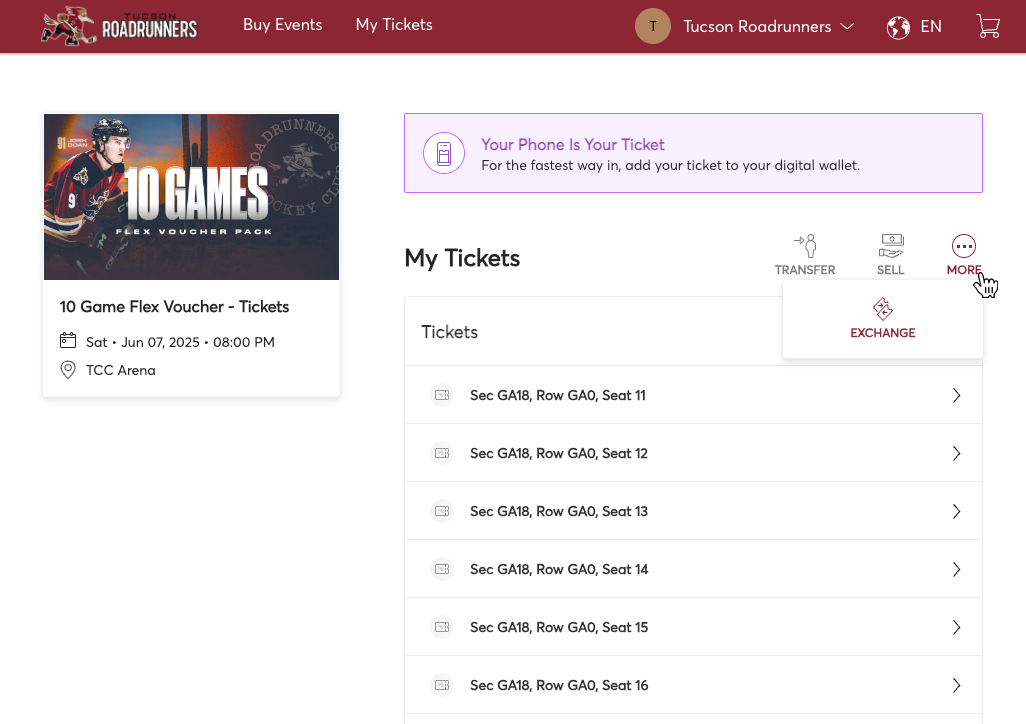1026x724 pixels.
Task: Select Sec GA18, Row GA0, Seat 15 text
Action: click(x=559, y=627)
